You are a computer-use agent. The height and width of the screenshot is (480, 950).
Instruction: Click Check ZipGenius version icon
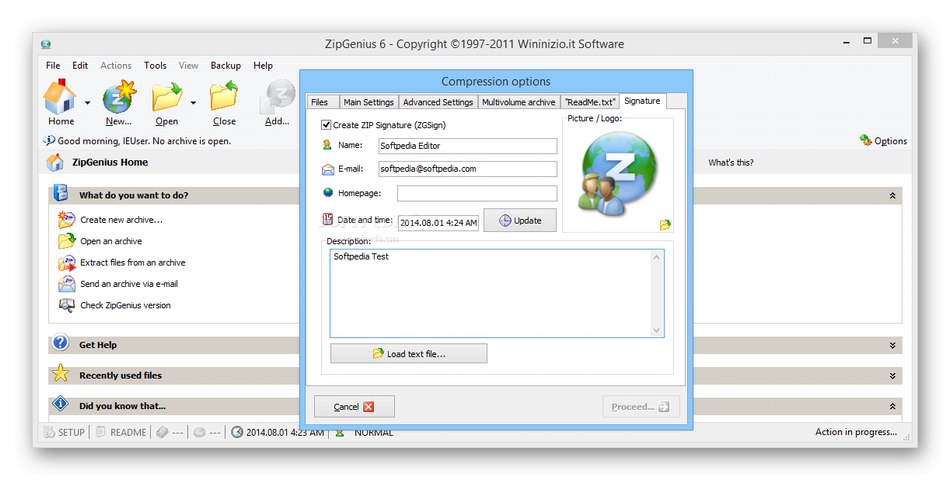point(66,305)
